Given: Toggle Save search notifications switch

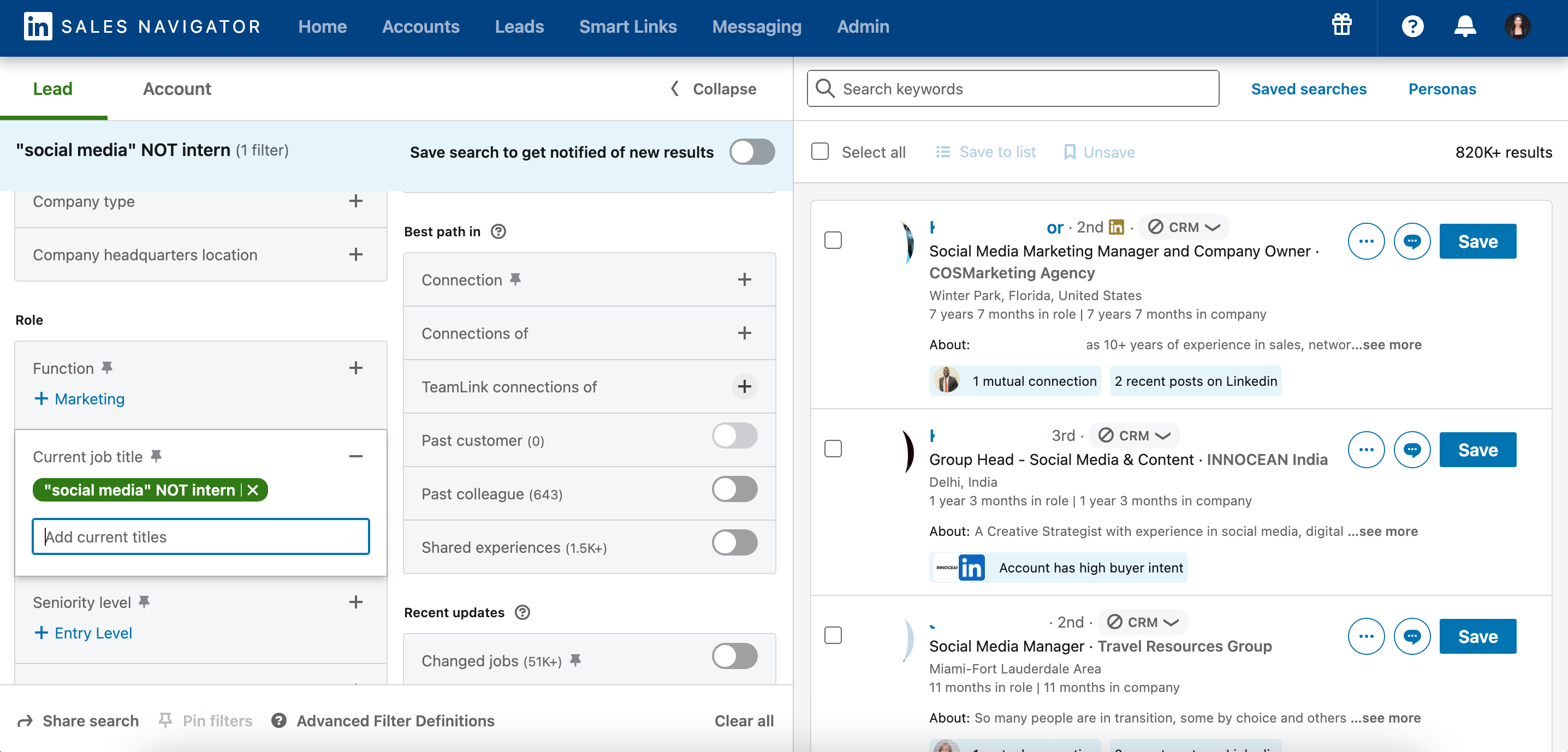Looking at the screenshot, I should [752, 152].
